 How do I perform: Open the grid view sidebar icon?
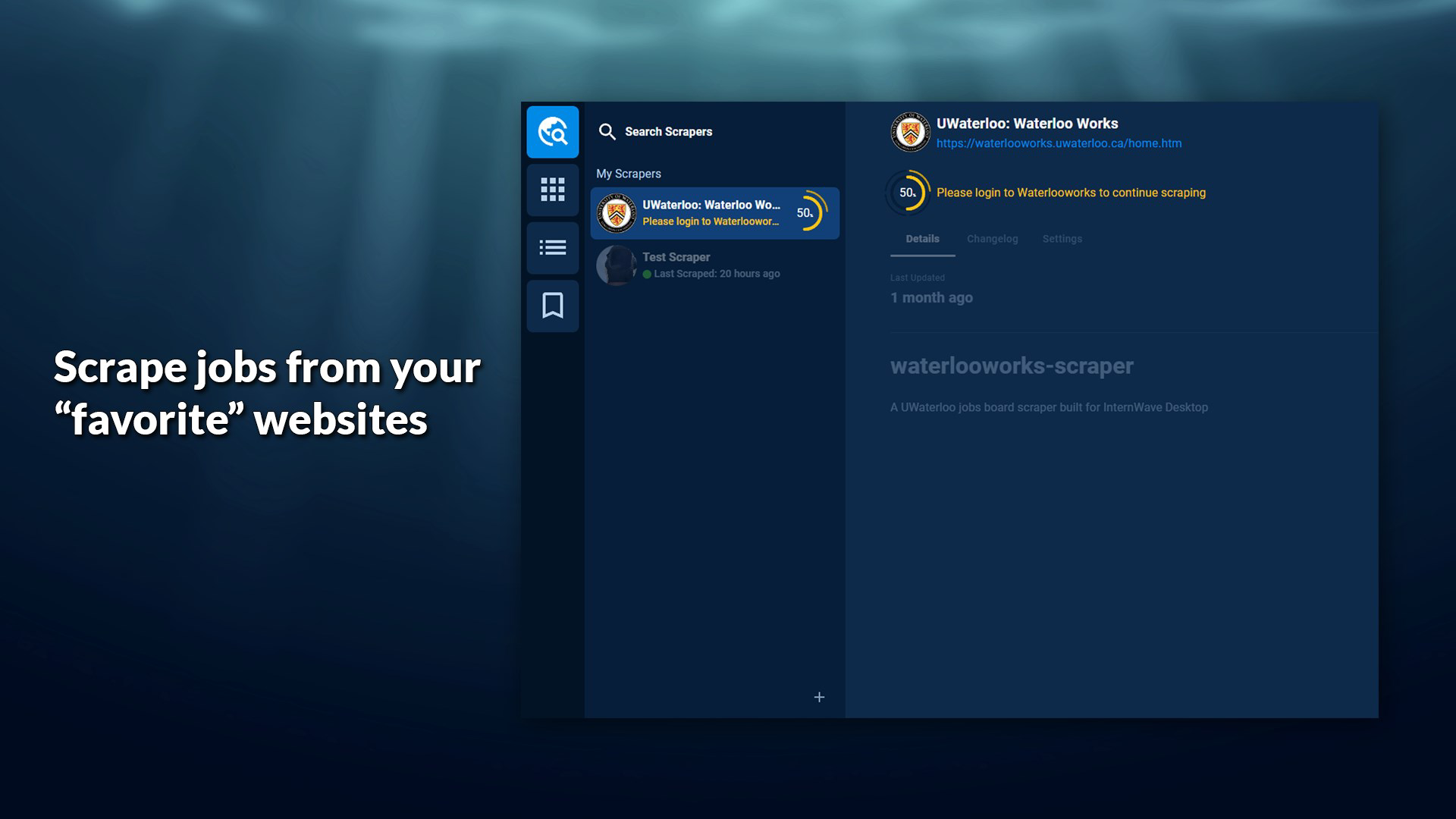(x=553, y=190)
